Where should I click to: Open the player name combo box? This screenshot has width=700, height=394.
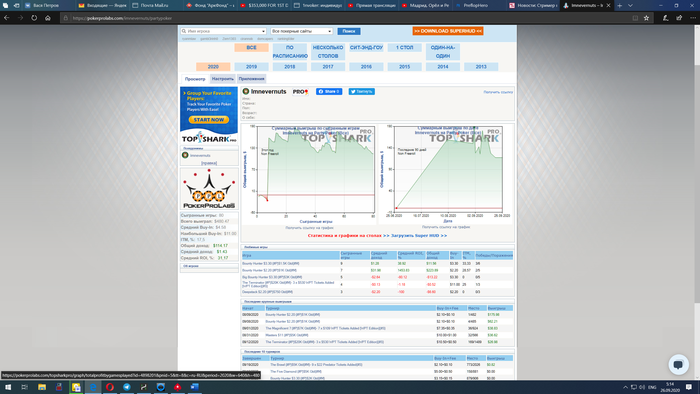coord(223,31)
